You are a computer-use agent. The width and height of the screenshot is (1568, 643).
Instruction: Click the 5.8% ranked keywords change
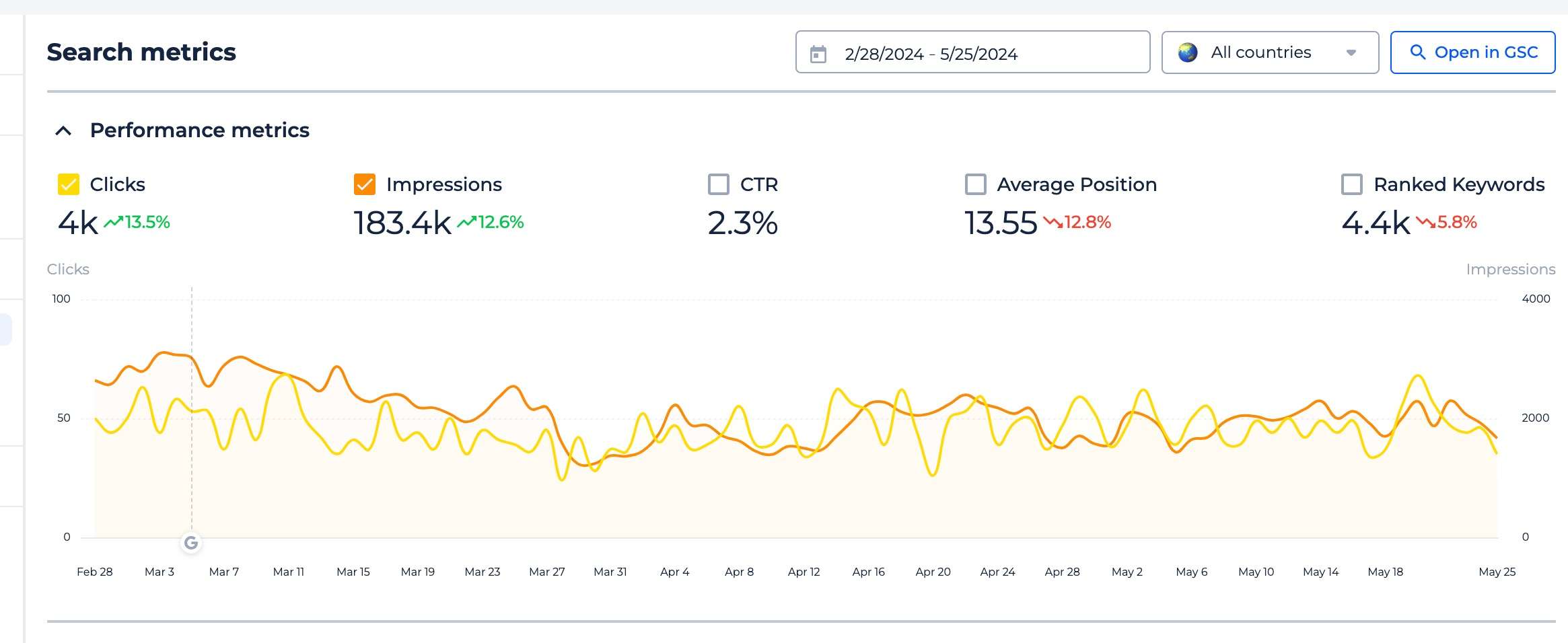pos(1457,222)
